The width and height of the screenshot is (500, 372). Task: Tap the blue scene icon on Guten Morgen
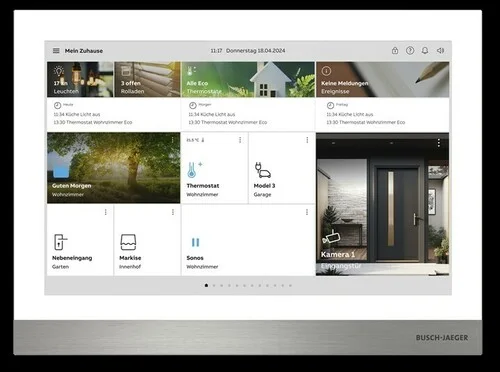[61, 170]
